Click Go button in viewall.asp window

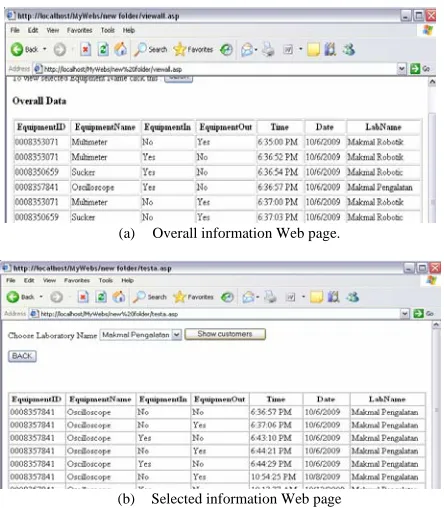click(420, 69)
